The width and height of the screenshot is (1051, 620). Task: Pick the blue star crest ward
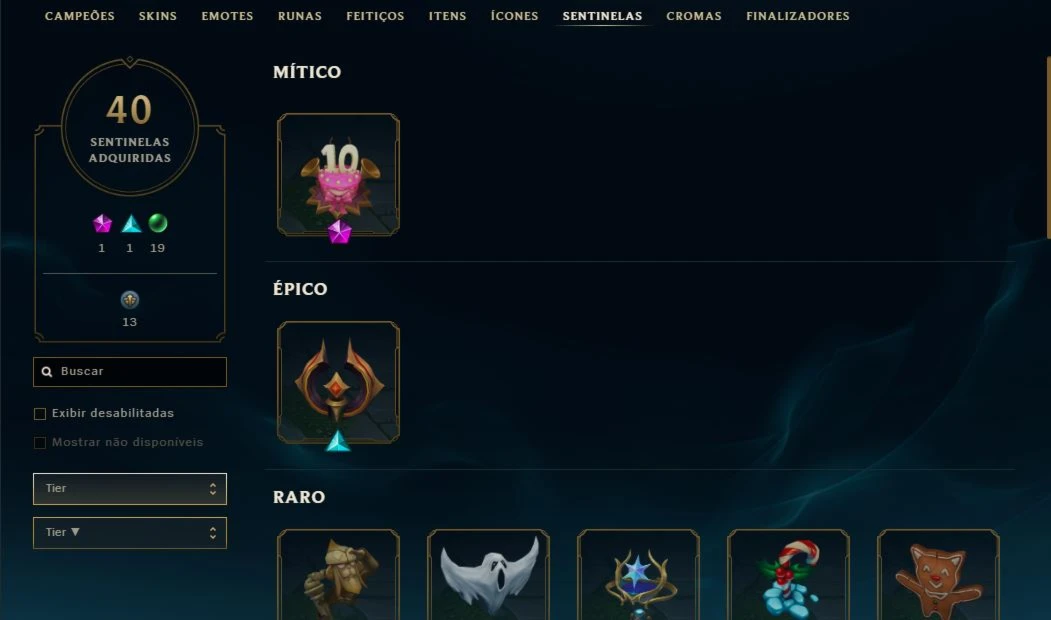pyautogui.click(x=639, y=574)
